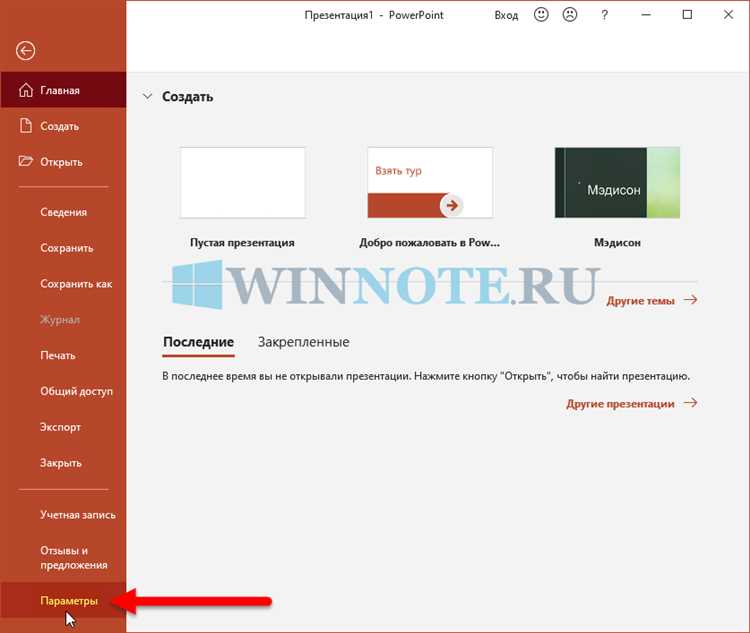Image resolution: width=750 pixels, height=633 pixels.
Task: Open Общий доступ in the sidebar
Action: [77, 391]
